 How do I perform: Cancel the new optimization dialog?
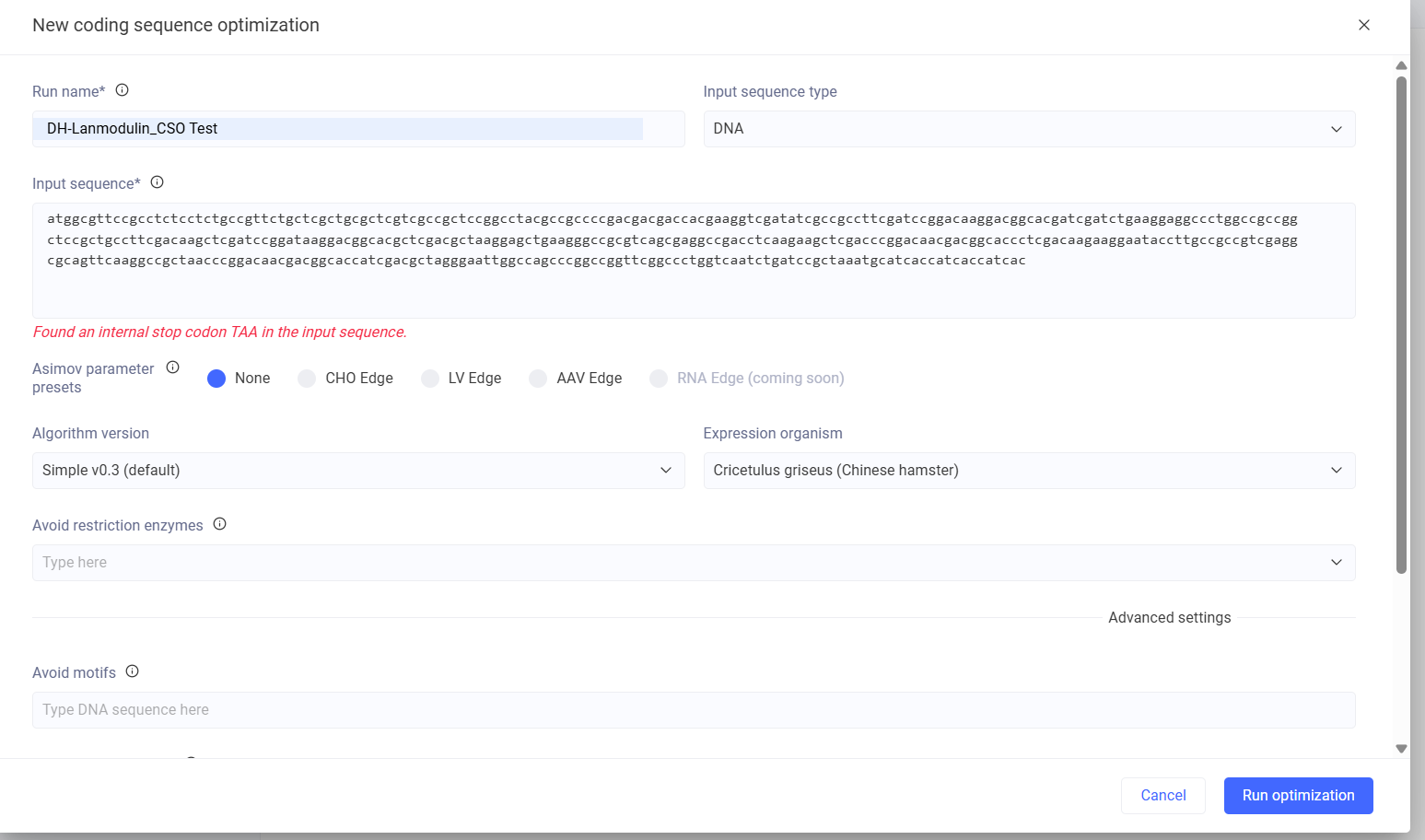click(1163, 796)
